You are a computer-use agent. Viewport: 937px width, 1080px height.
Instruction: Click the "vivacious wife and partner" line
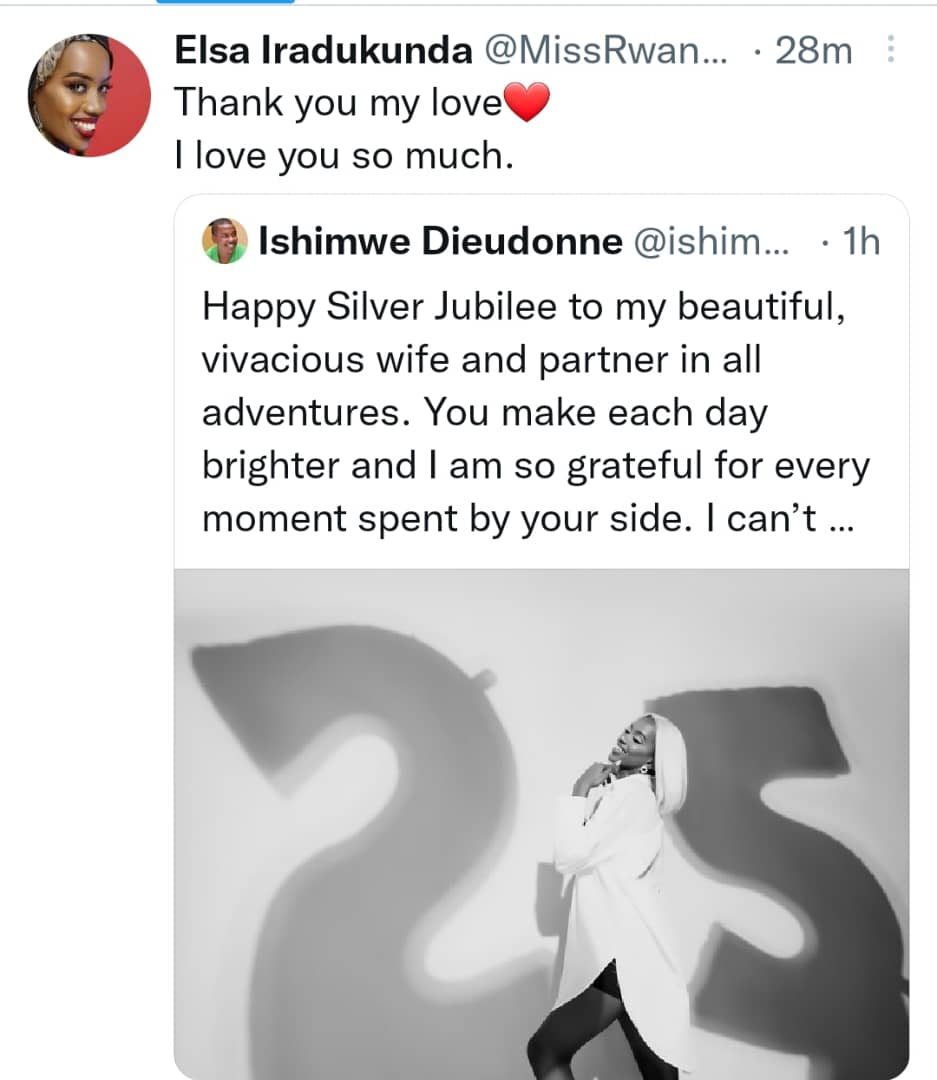tap(482, 359)
